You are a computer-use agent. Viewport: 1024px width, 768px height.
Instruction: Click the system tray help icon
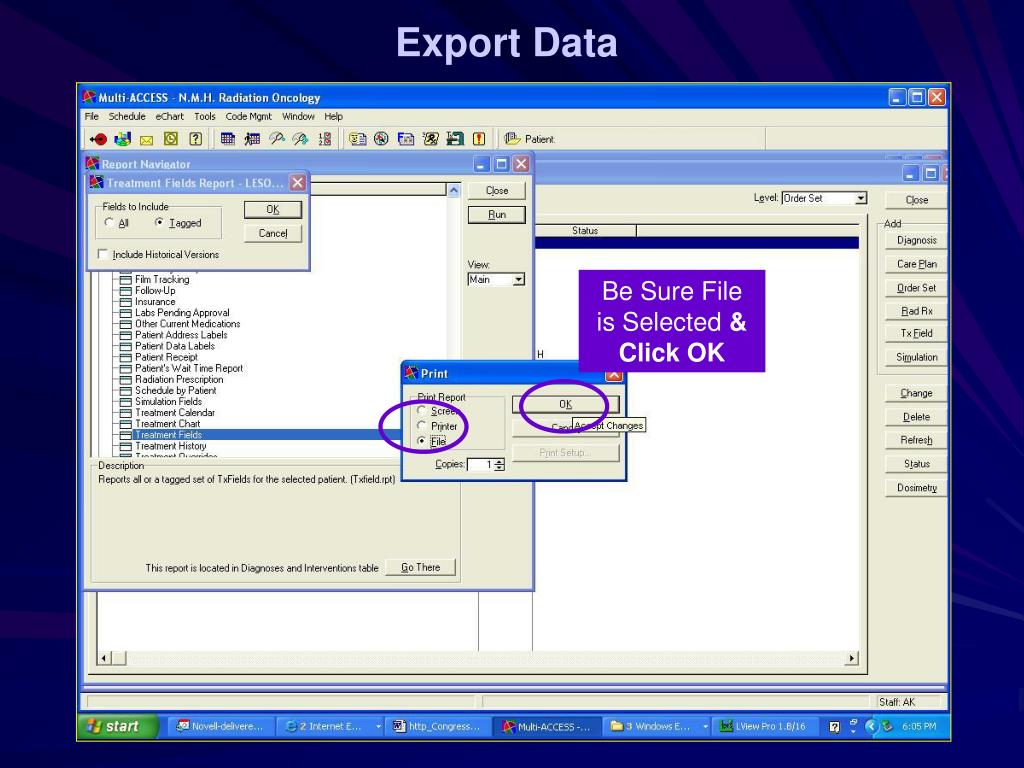coord(834,726)
